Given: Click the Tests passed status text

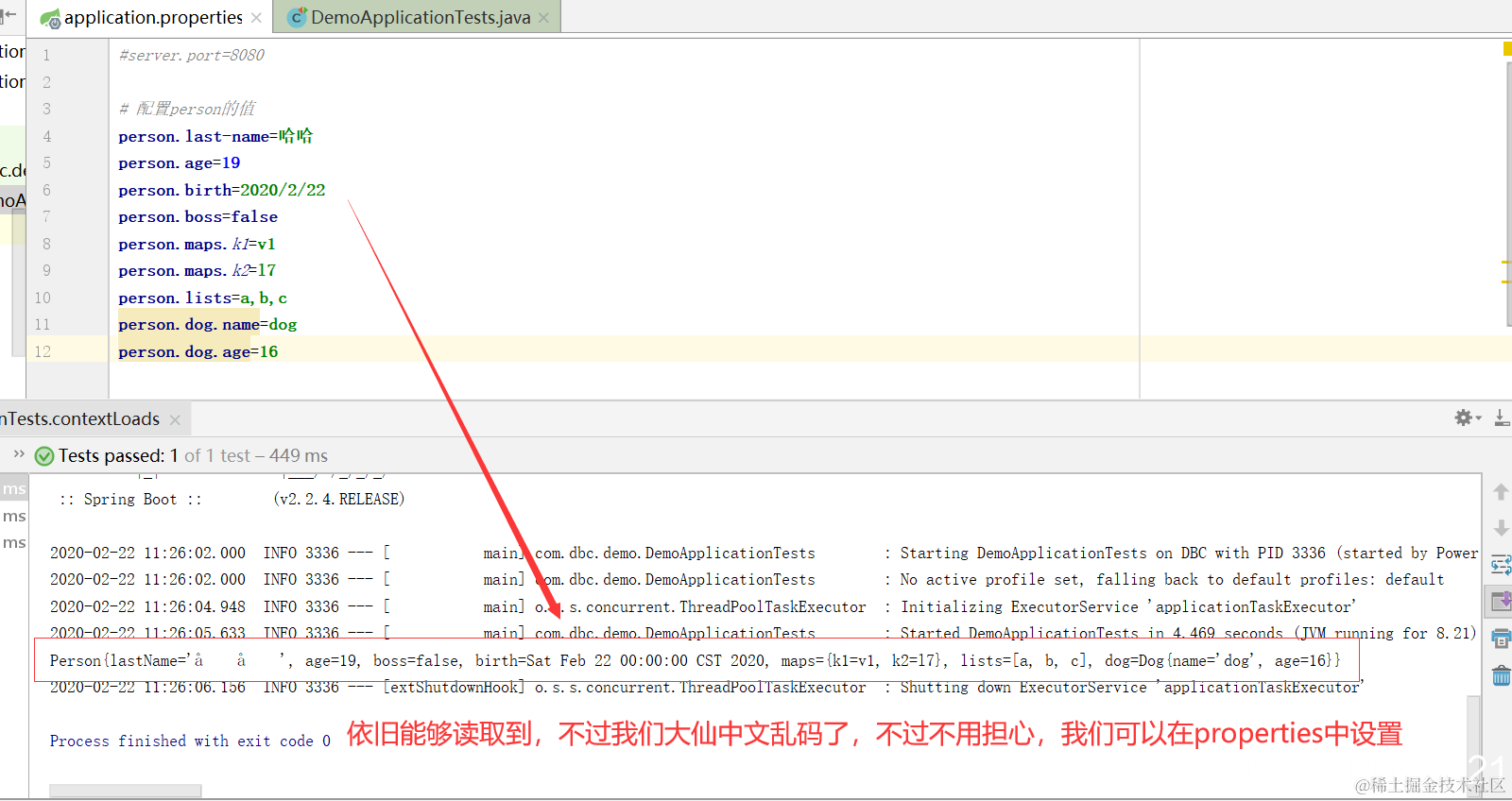Looking at the screenshot, I should tap(193, 456).
